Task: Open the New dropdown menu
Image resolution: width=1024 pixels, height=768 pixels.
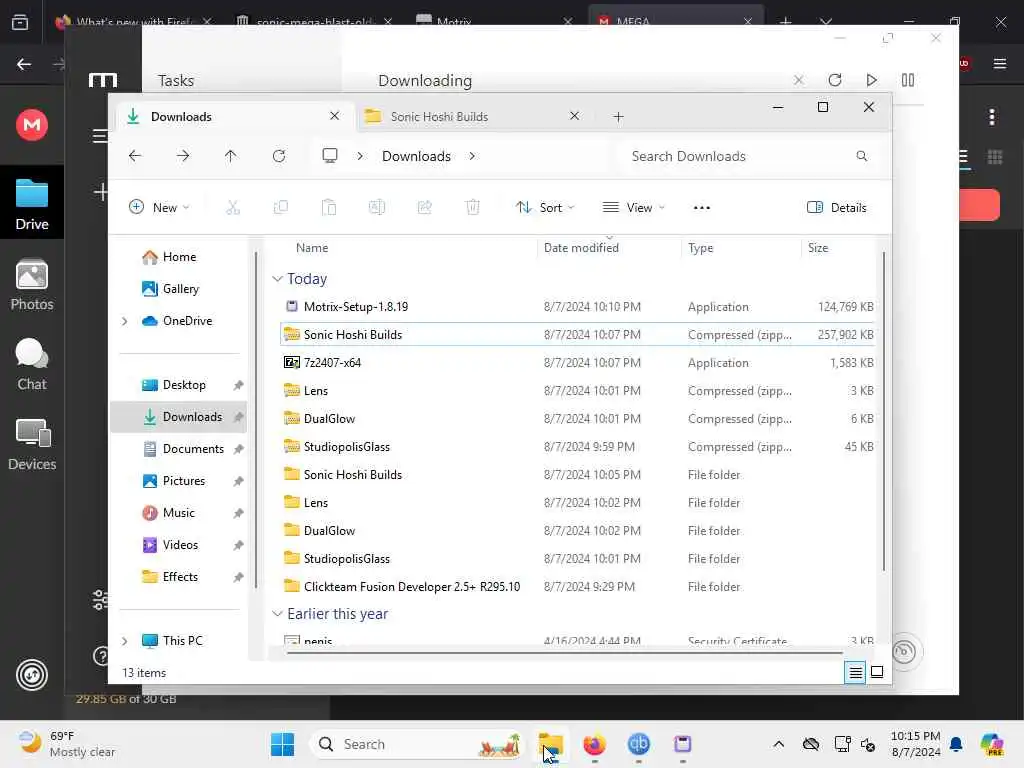Action: [x=159, y=208]
